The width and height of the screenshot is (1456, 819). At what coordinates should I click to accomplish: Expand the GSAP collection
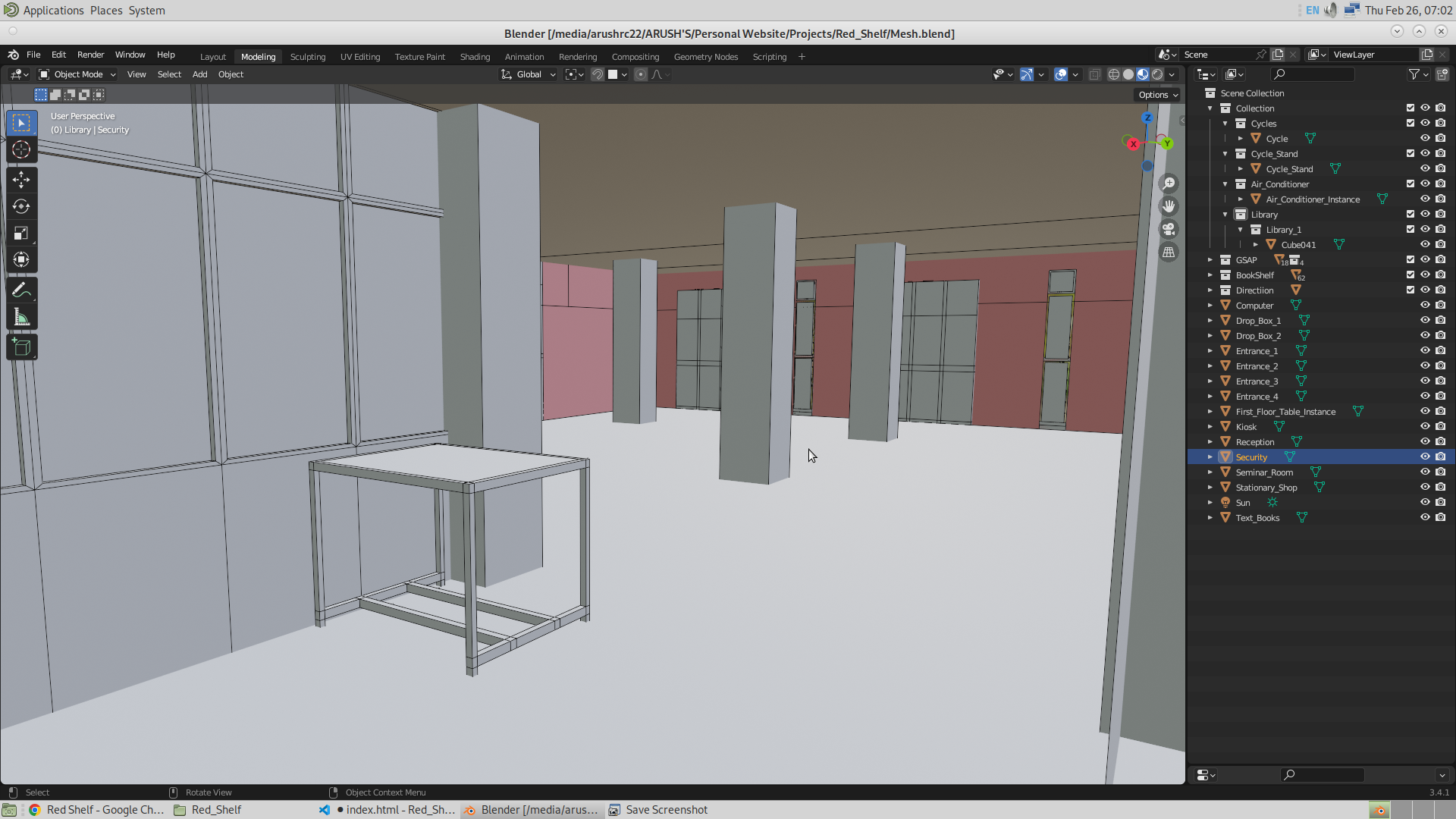point(1210,259)
